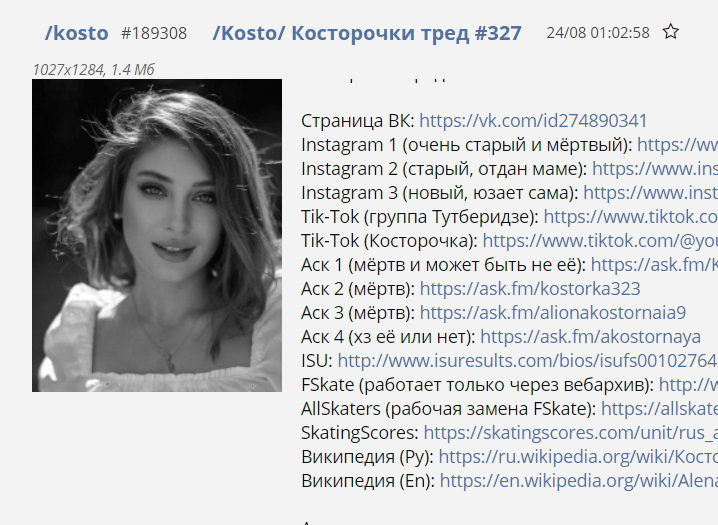Open the AllSkaters replacement link
The height and width of the screenshot is (525, 718).
click(659, 408)
